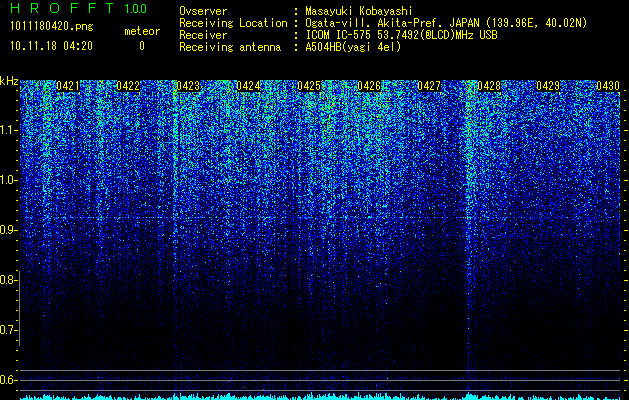Click the Receiving antenna label
Viewport: 629px width, 400px height.
(230, 47)
